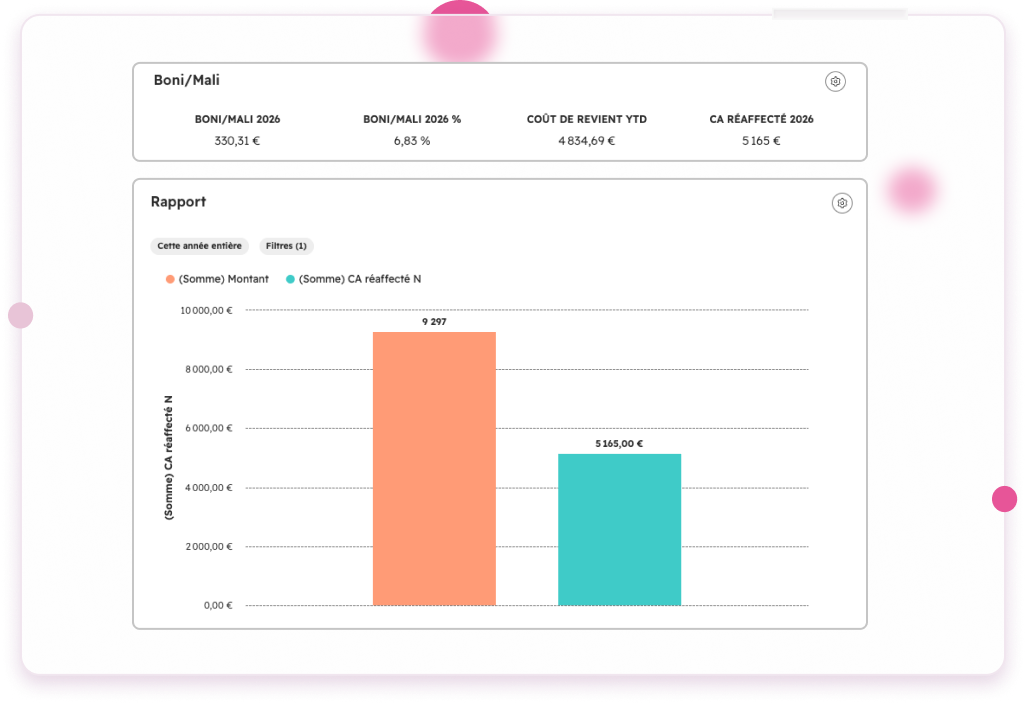Click the 'COÛT DE REVIENT YTD' heading
The image size is (1026, 704).
pos(587,119)
